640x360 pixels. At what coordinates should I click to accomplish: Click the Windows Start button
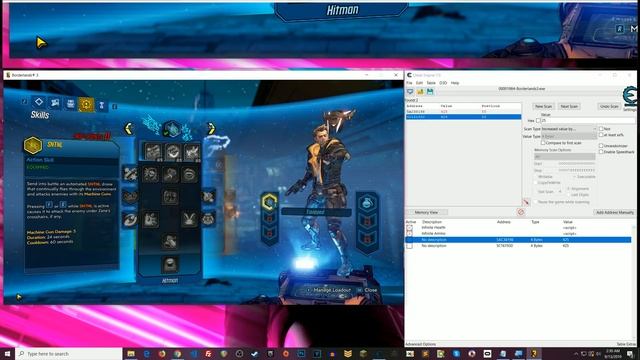[x=7, y=353]
